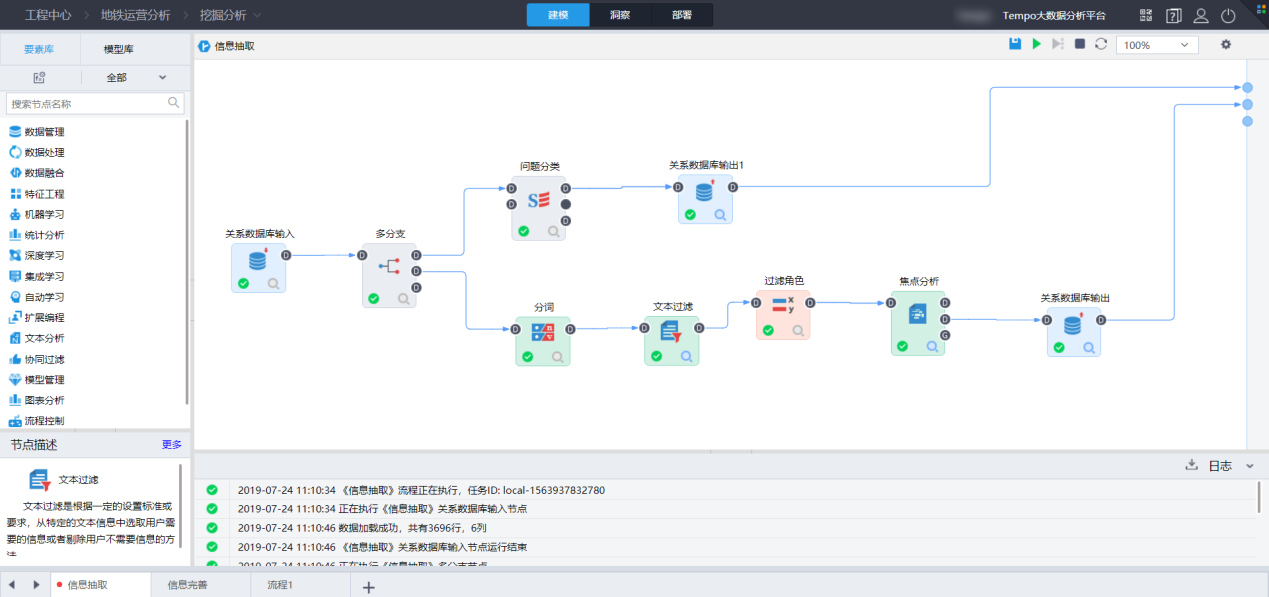Open canvas settings via the gear icon
1269x597 pixels.
pyautogui.click(x=1226, y=45)
